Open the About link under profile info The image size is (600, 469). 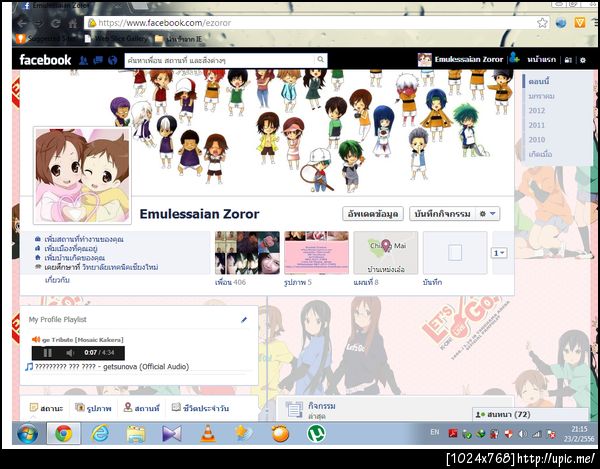coord(57,280)
